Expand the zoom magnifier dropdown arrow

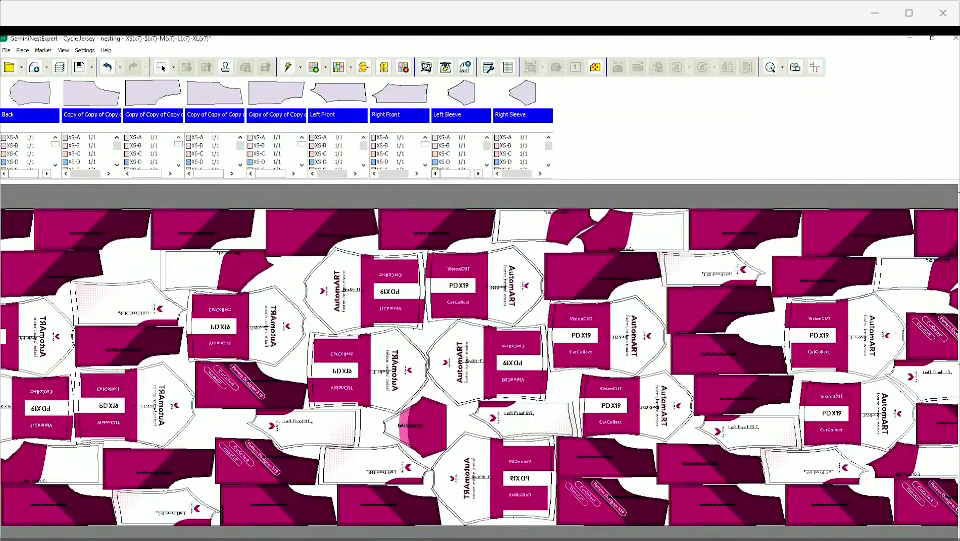(x=782, y=67)
